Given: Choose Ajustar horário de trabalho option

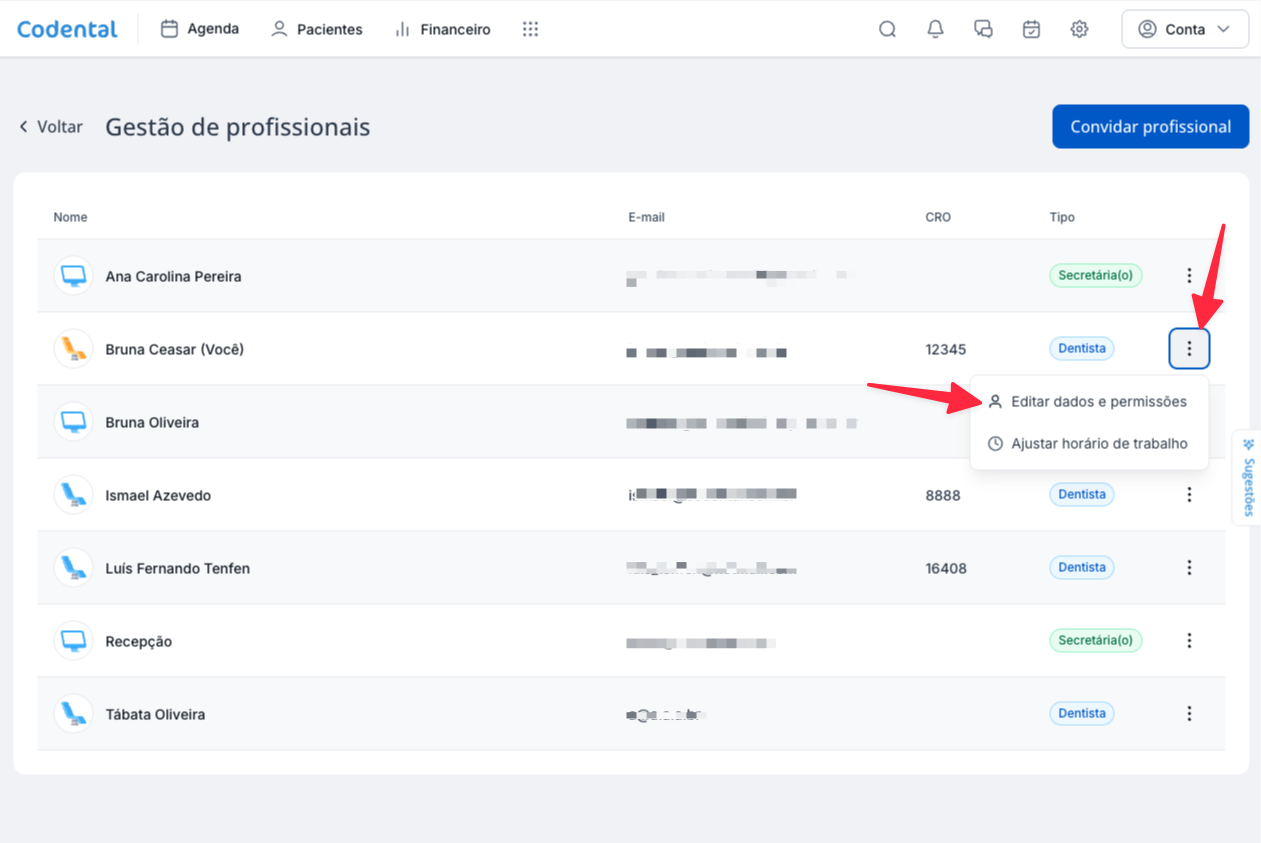Looking at the screenshot, I should tap(1088, 443).
